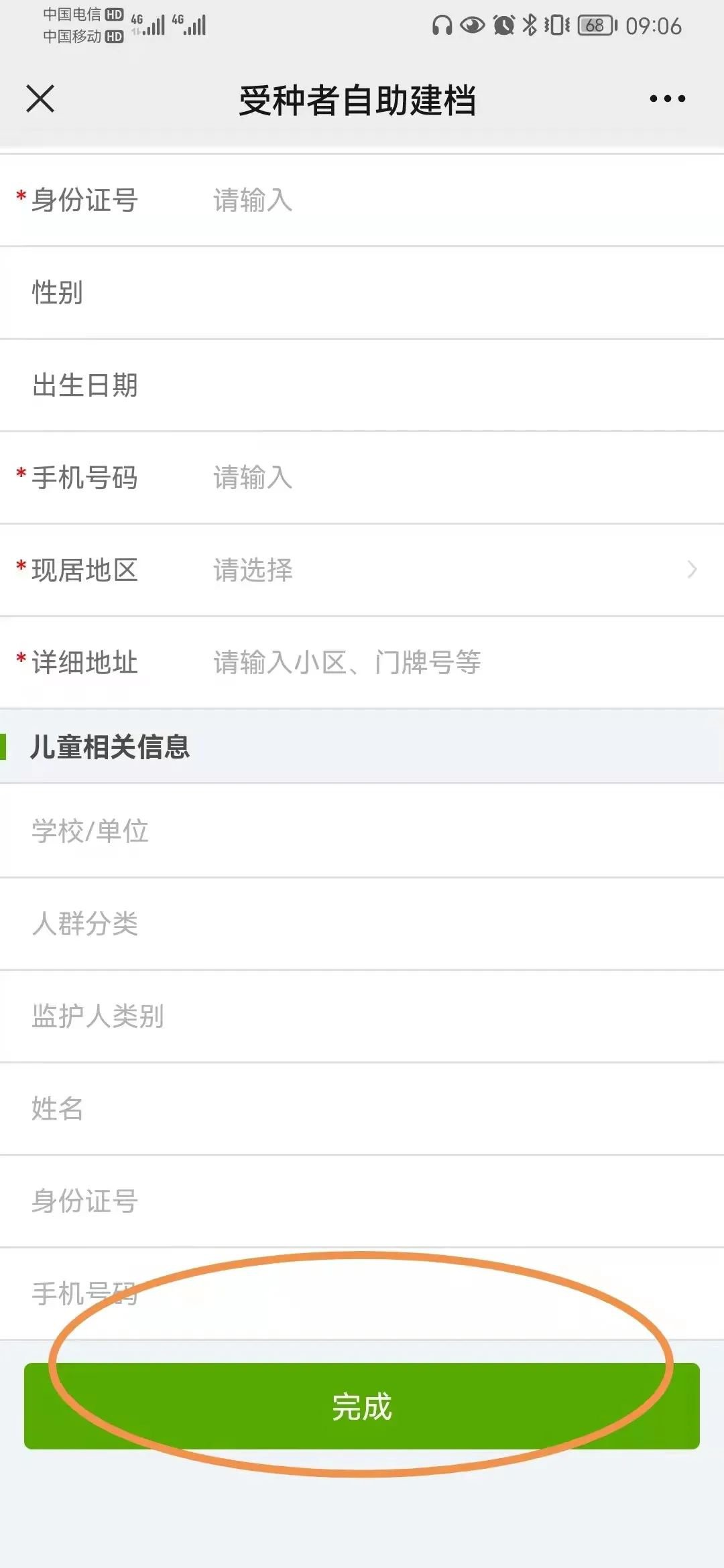Image resolution: width=724 pixels, height=1568 pixels.
Task: Fill in the 详细地址 address field
Action: click(x=402, y=662)
